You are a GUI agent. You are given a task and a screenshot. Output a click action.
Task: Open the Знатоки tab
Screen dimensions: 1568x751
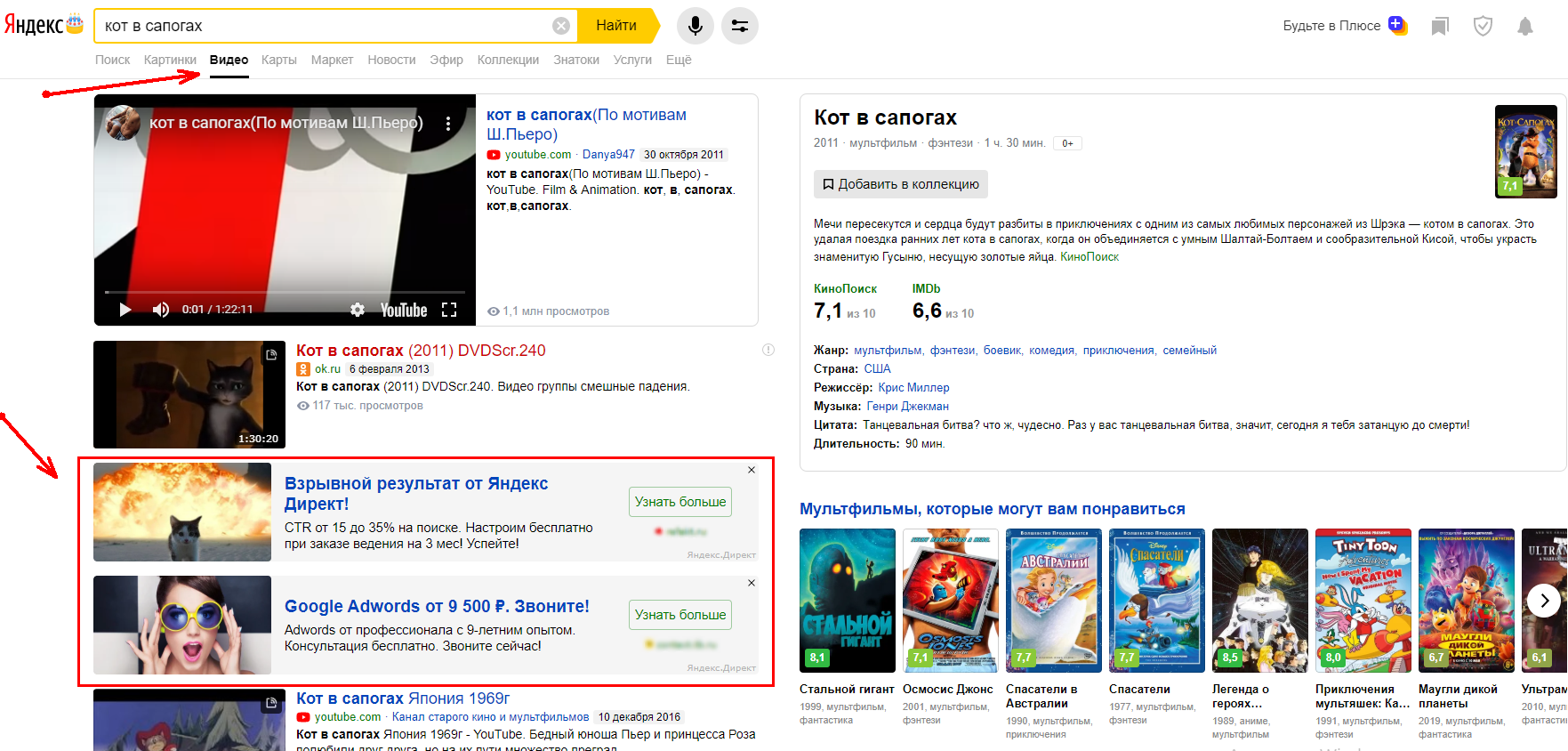click(x=576, y=60)
